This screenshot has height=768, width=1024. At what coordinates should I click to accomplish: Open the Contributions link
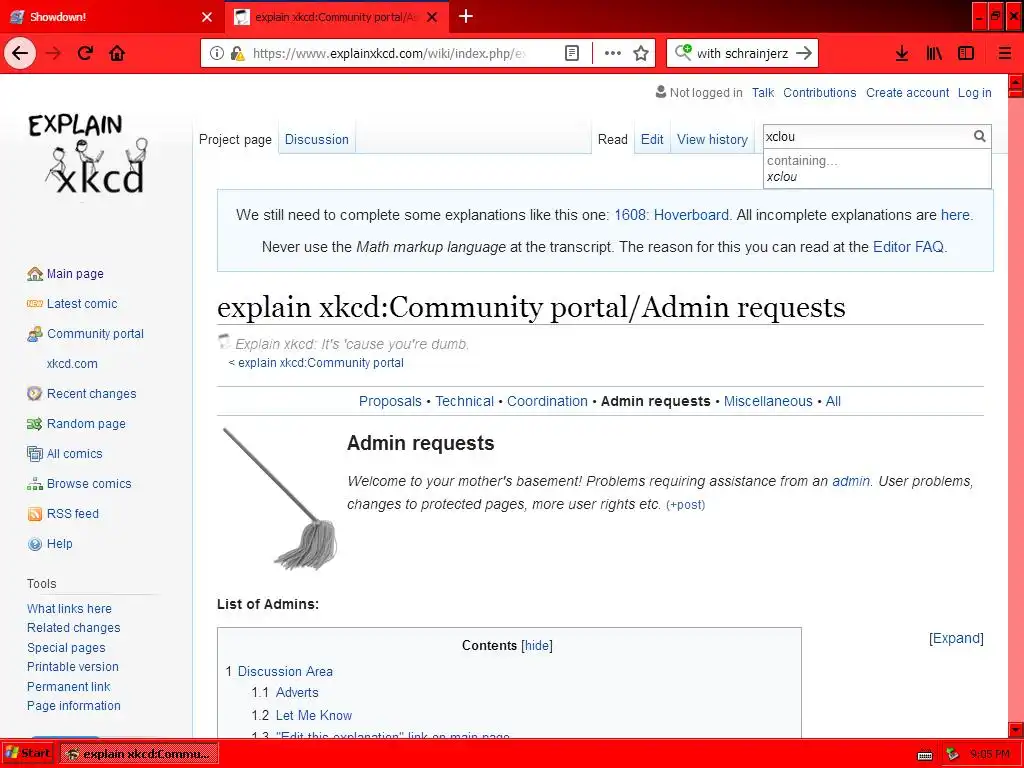coord(820,93)
